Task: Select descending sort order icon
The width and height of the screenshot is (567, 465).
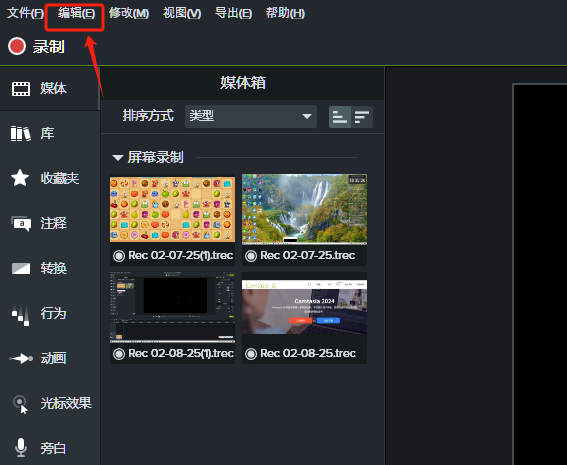Action: [362, 117]
